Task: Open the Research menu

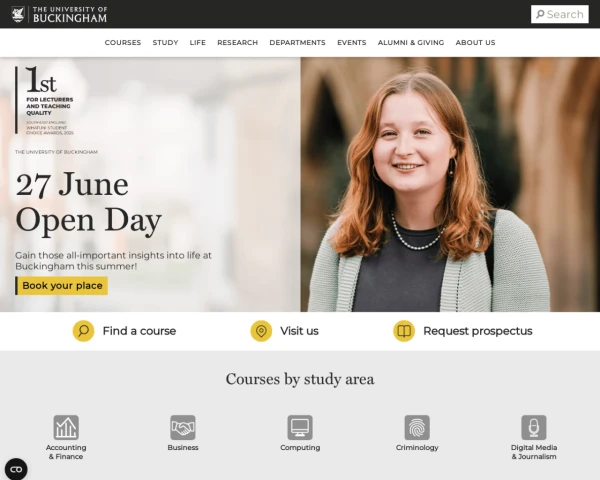Action: (x=238, y=42)
